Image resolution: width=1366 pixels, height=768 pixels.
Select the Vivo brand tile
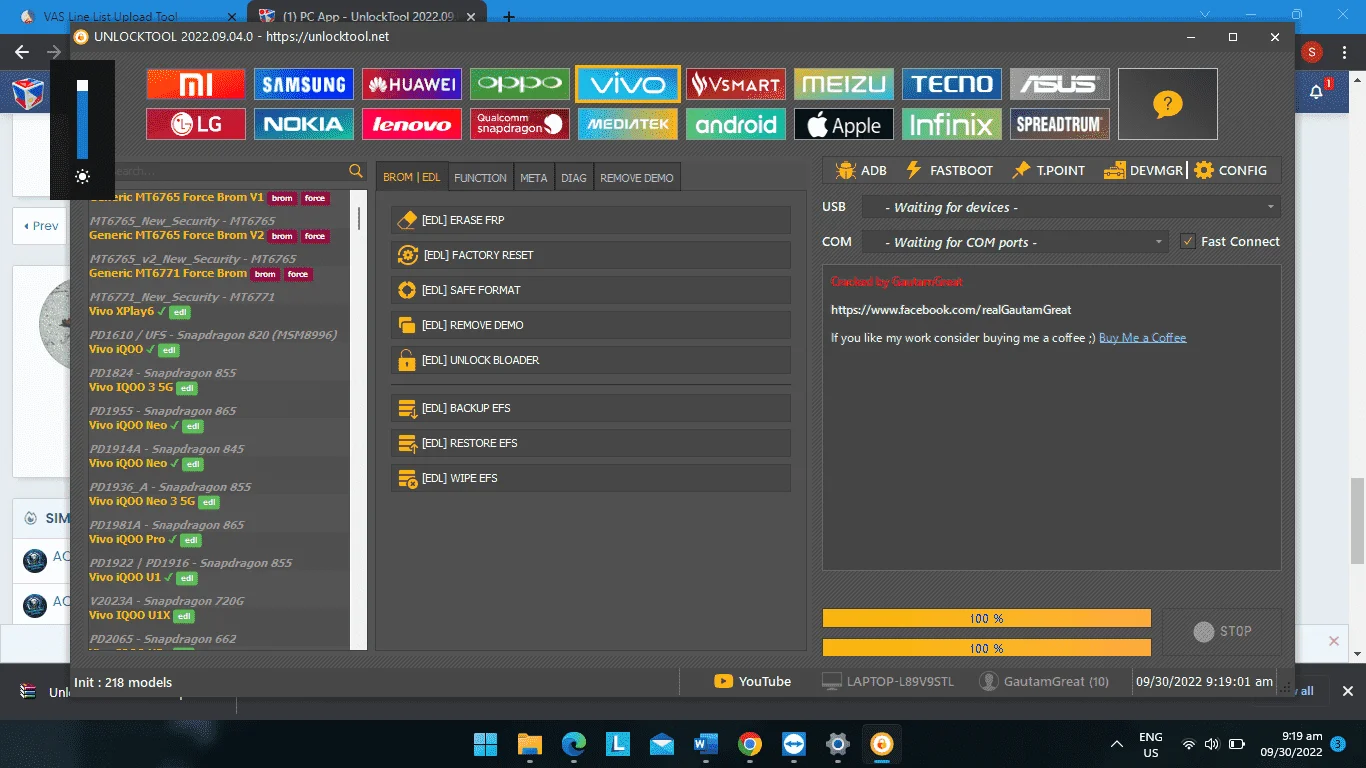click(628, 84)
